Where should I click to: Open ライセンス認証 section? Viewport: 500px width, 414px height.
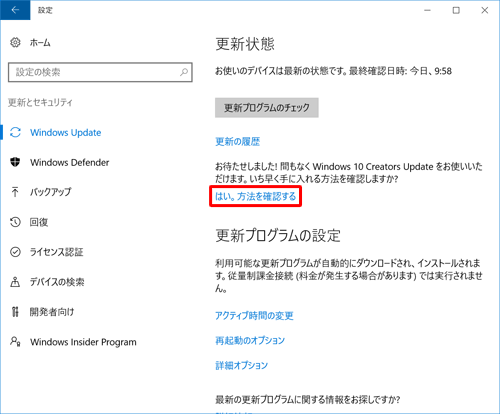pos(56,252)
